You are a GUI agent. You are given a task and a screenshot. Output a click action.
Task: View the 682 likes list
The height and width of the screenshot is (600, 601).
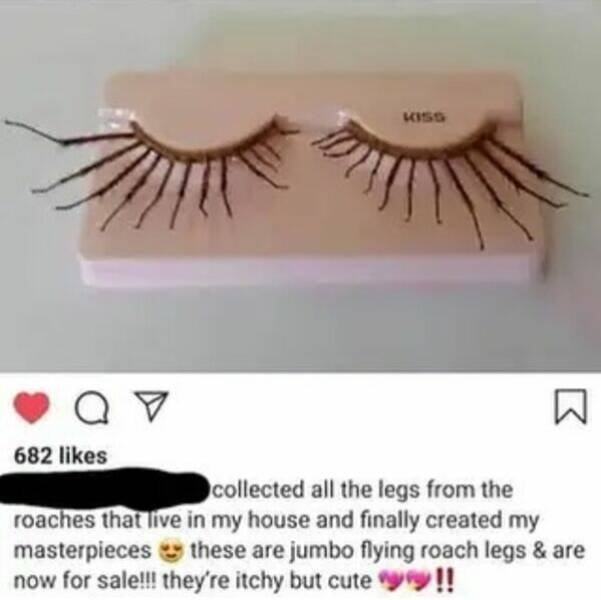[60, 456]
